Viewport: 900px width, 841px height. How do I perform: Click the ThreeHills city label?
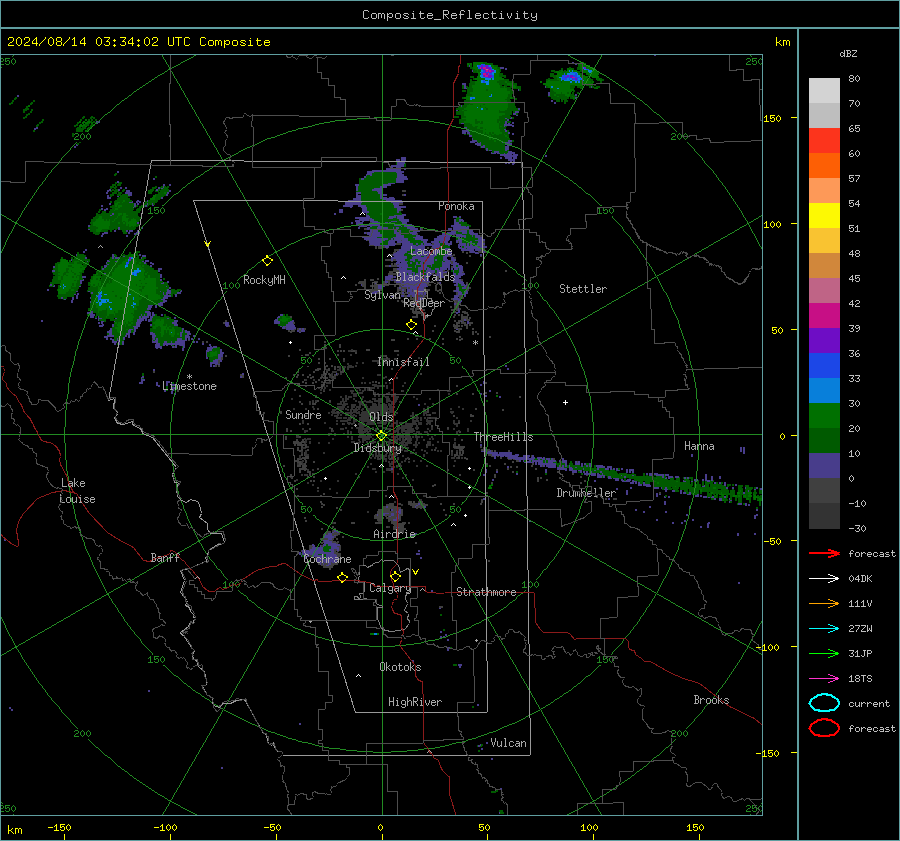pyautogui.click(x=503, y=437)
